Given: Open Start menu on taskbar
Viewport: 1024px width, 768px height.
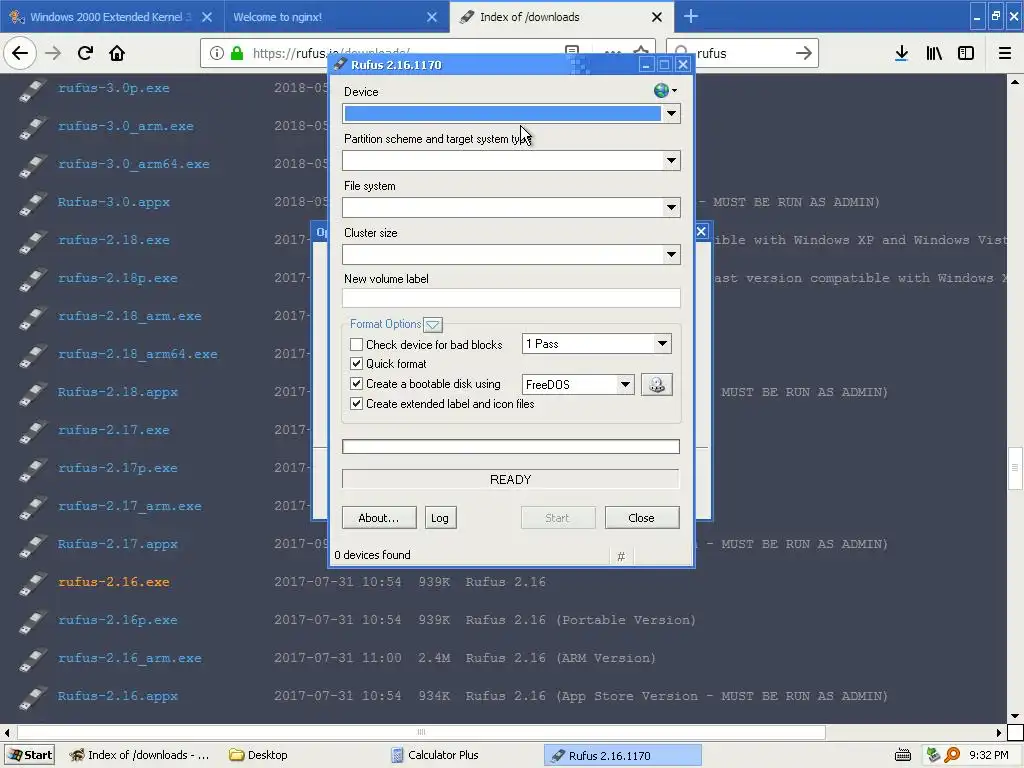Looking at the screenshot, I should coord(29,756).
